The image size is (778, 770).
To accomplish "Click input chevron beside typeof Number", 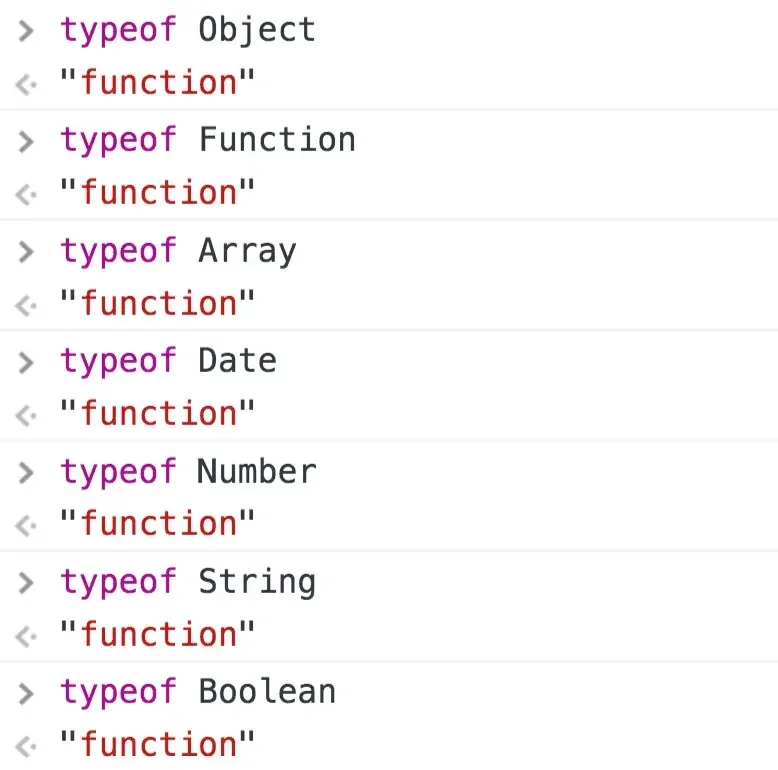I will [x=26, y=473].
